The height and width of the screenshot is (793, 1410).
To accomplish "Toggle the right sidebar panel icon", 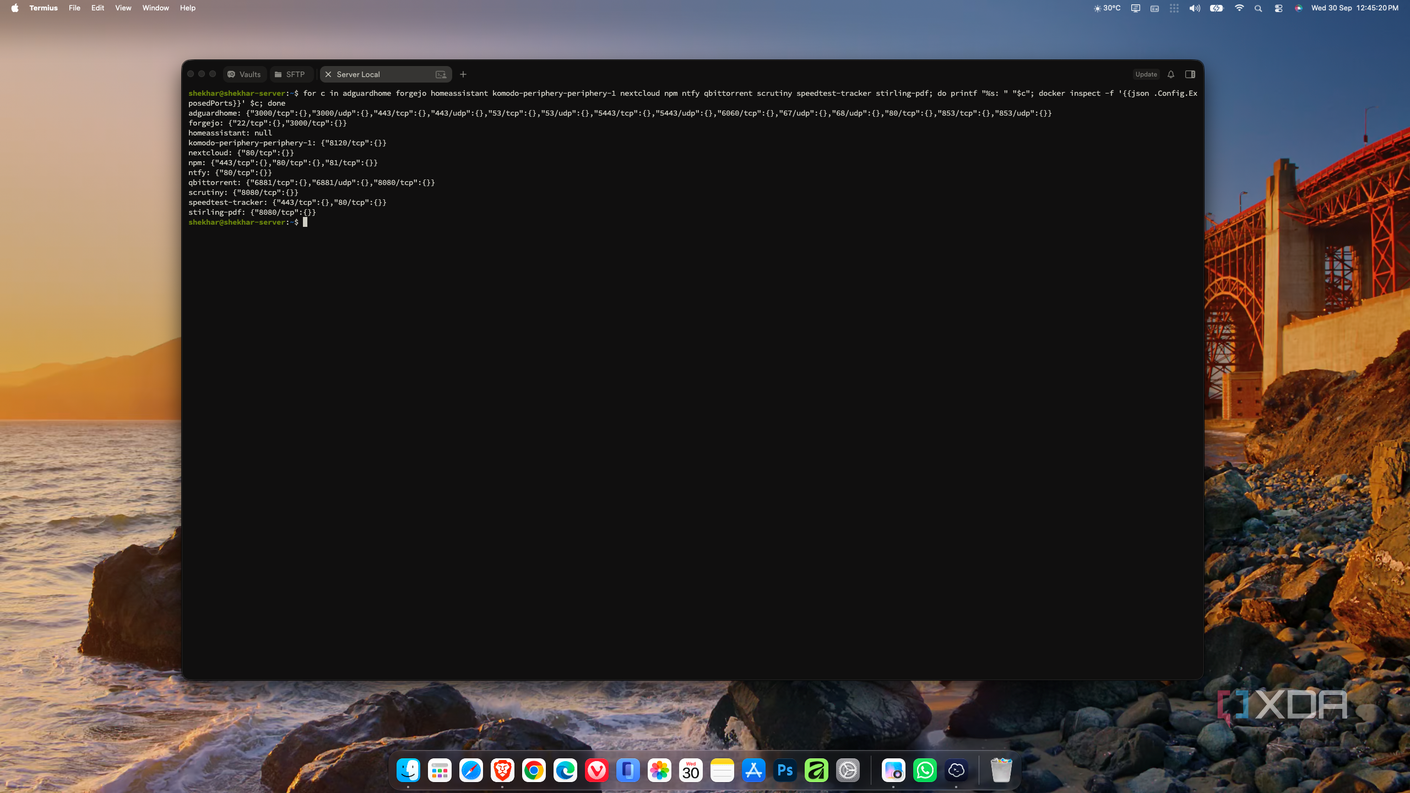I will (1190, 74).
